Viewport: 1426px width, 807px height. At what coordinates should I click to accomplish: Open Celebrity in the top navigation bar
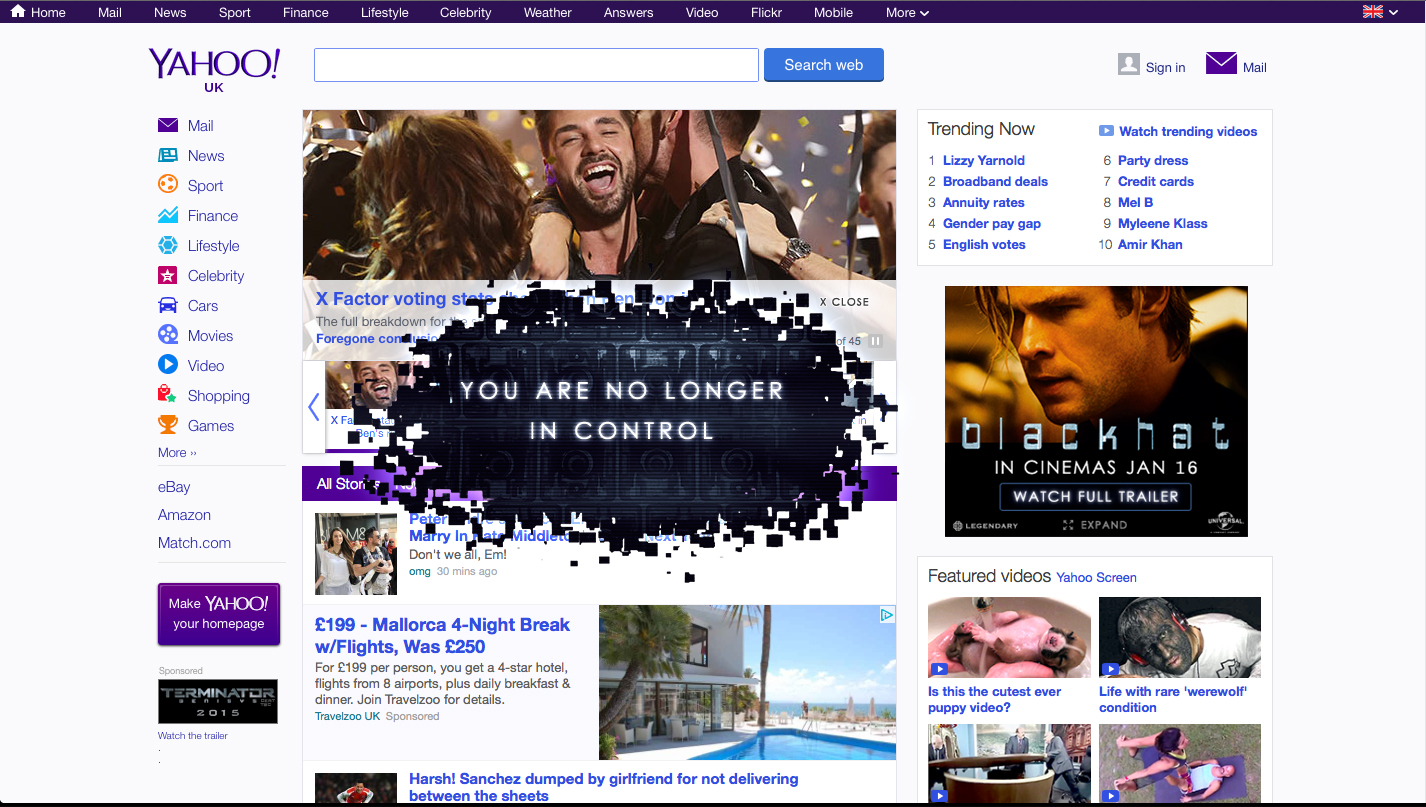pos(466,12)
